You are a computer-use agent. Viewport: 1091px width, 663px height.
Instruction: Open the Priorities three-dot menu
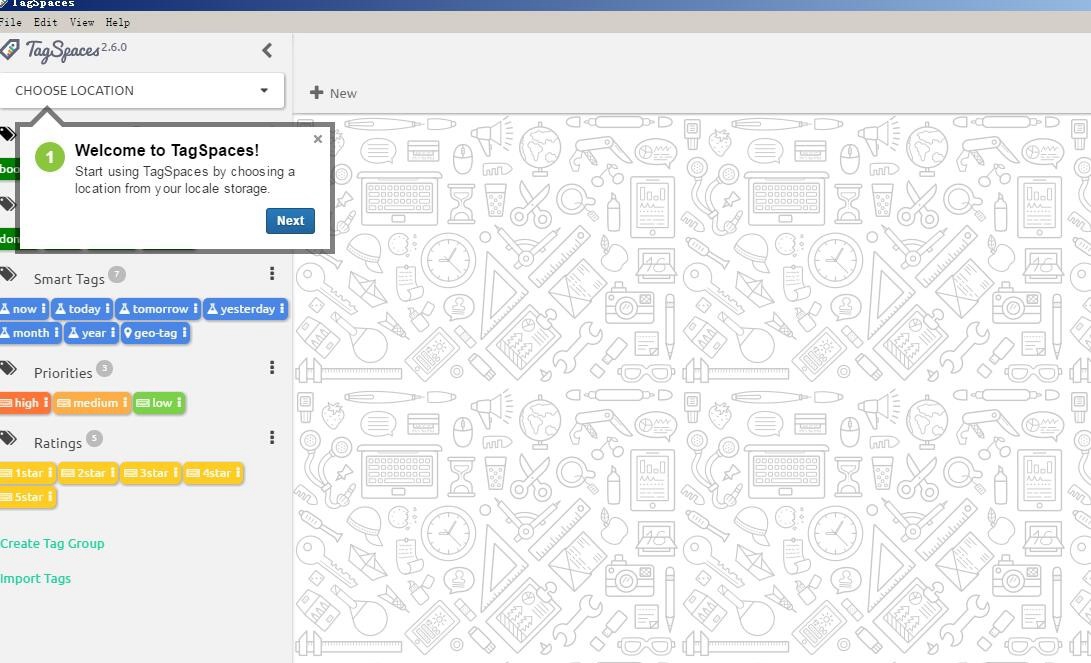coord(272,368)
